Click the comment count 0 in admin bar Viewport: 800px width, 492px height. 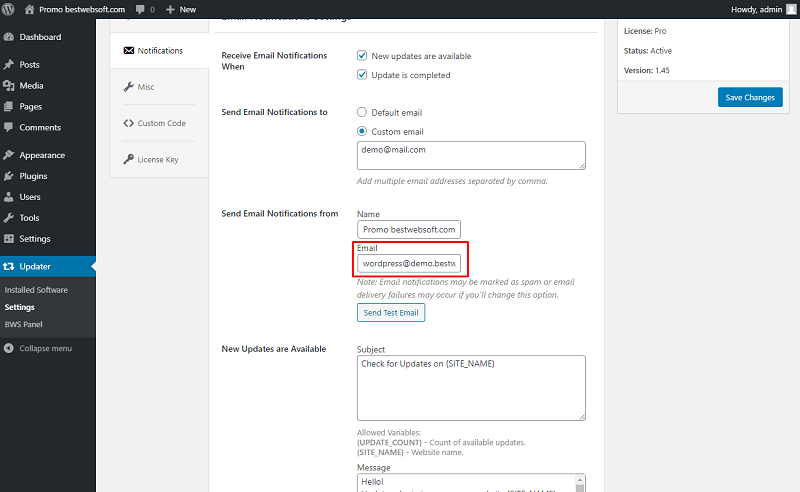[152, 9]
